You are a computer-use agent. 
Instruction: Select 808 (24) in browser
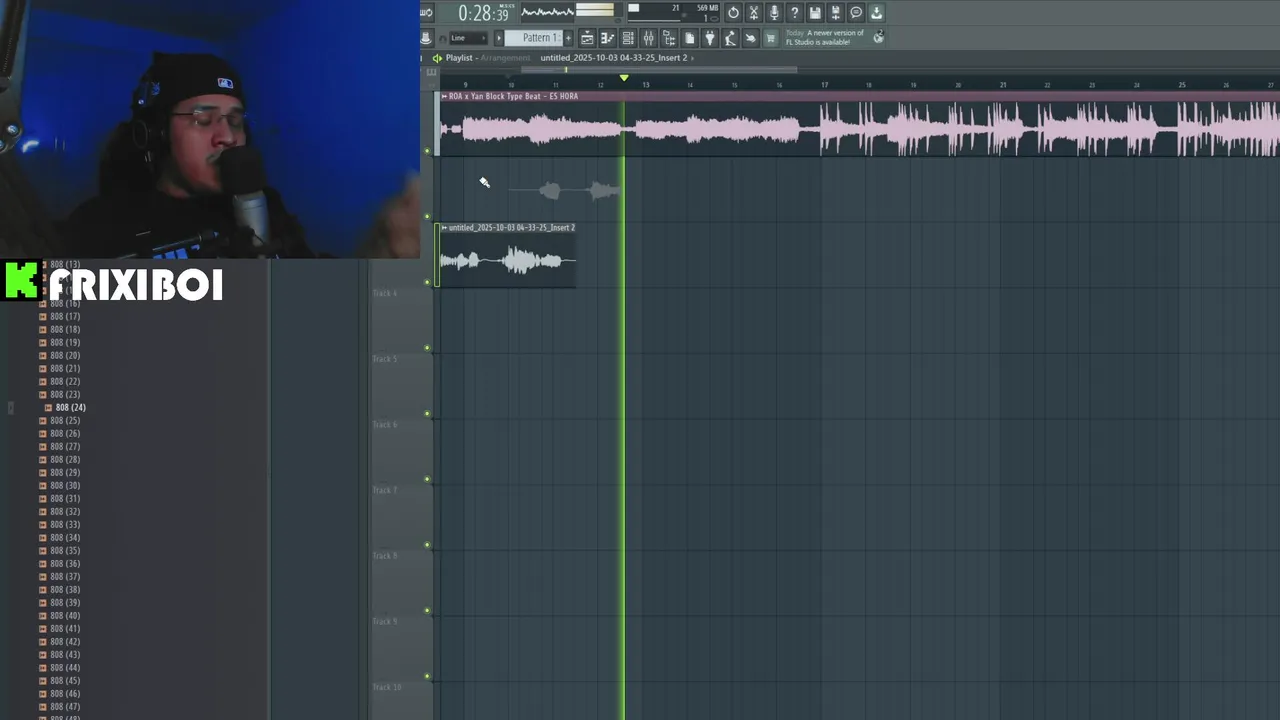click(70, 407)
